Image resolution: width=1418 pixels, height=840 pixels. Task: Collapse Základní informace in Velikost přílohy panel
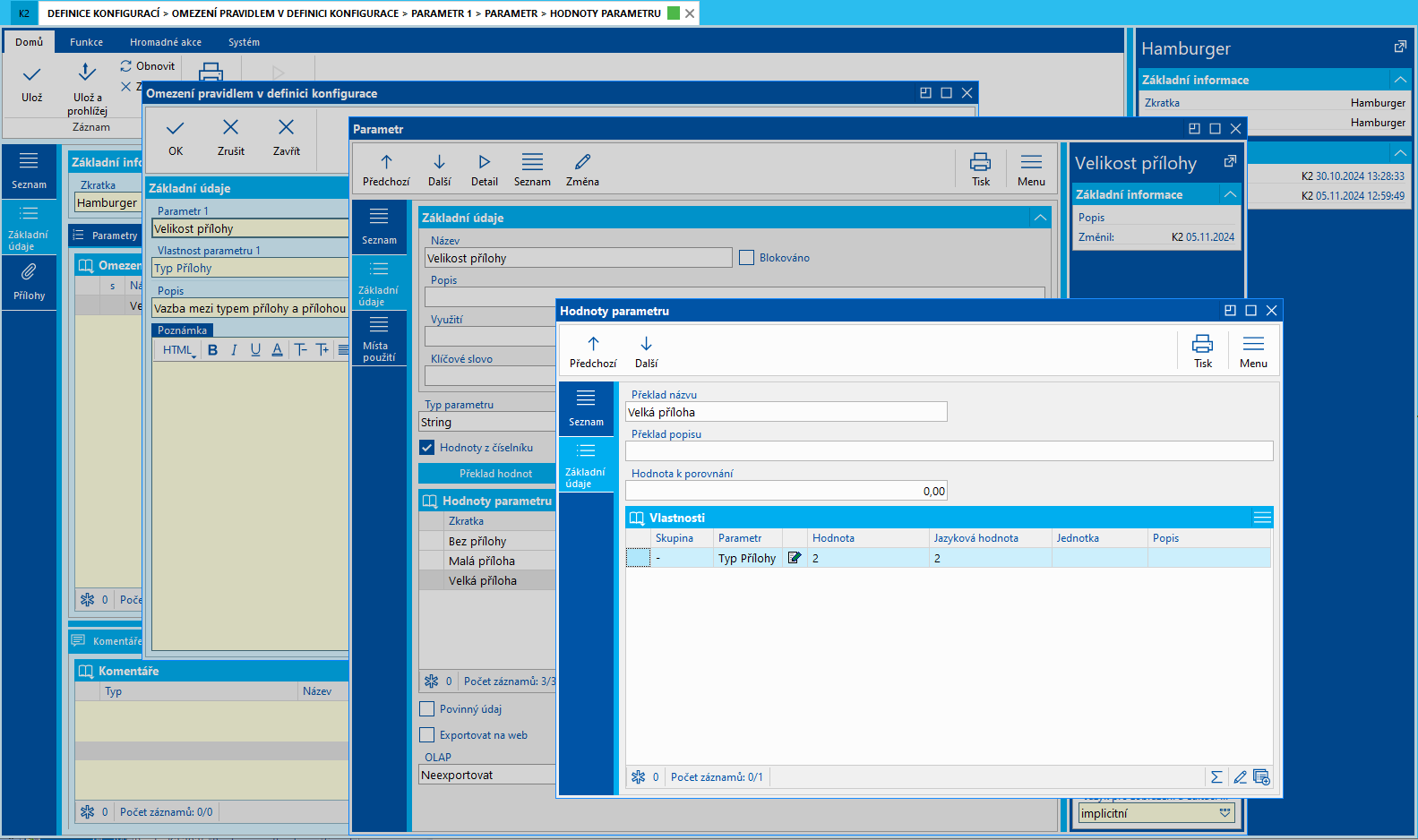click(x=1231, y=194)
